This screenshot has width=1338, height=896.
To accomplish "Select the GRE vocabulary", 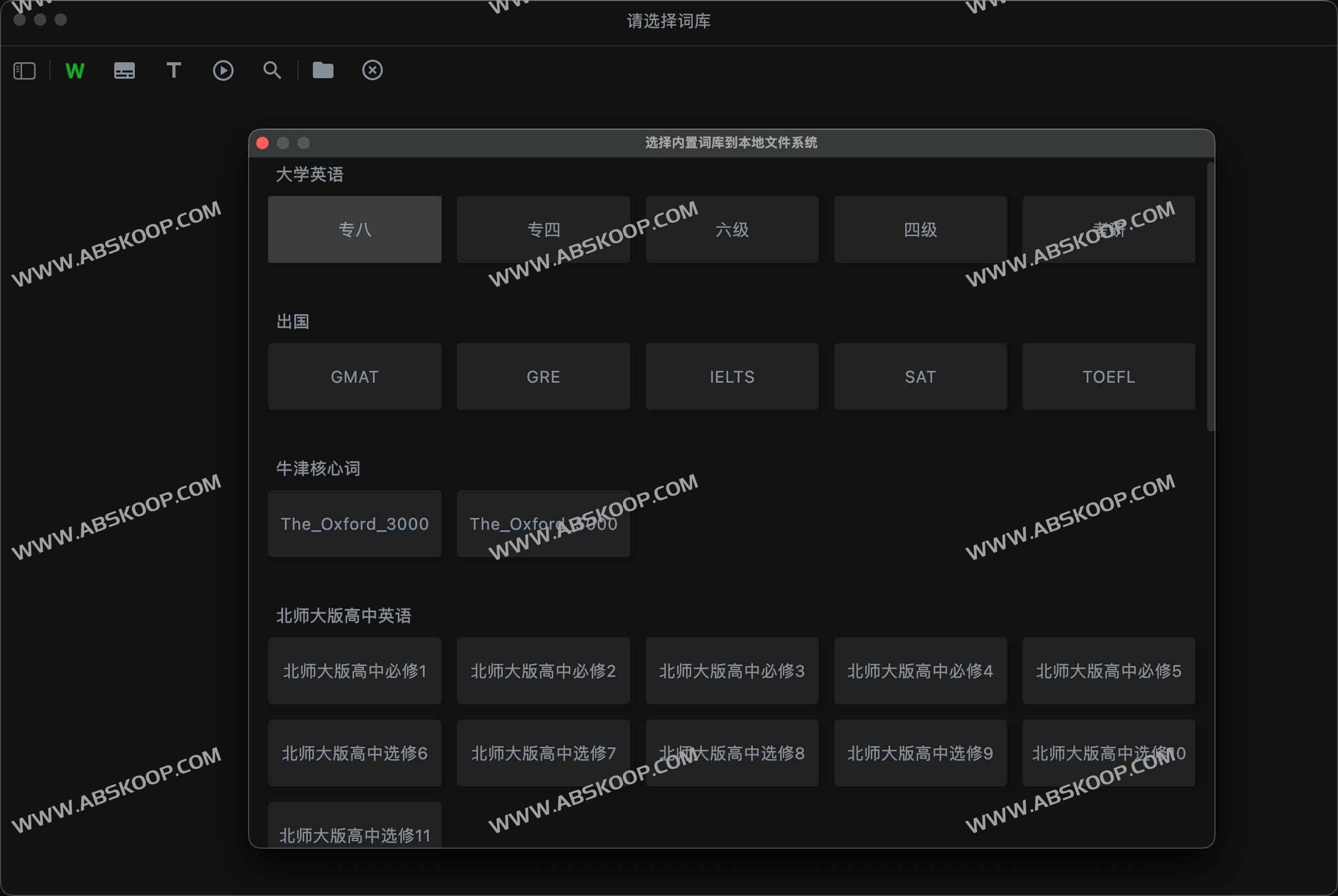I will pos(543,377).
